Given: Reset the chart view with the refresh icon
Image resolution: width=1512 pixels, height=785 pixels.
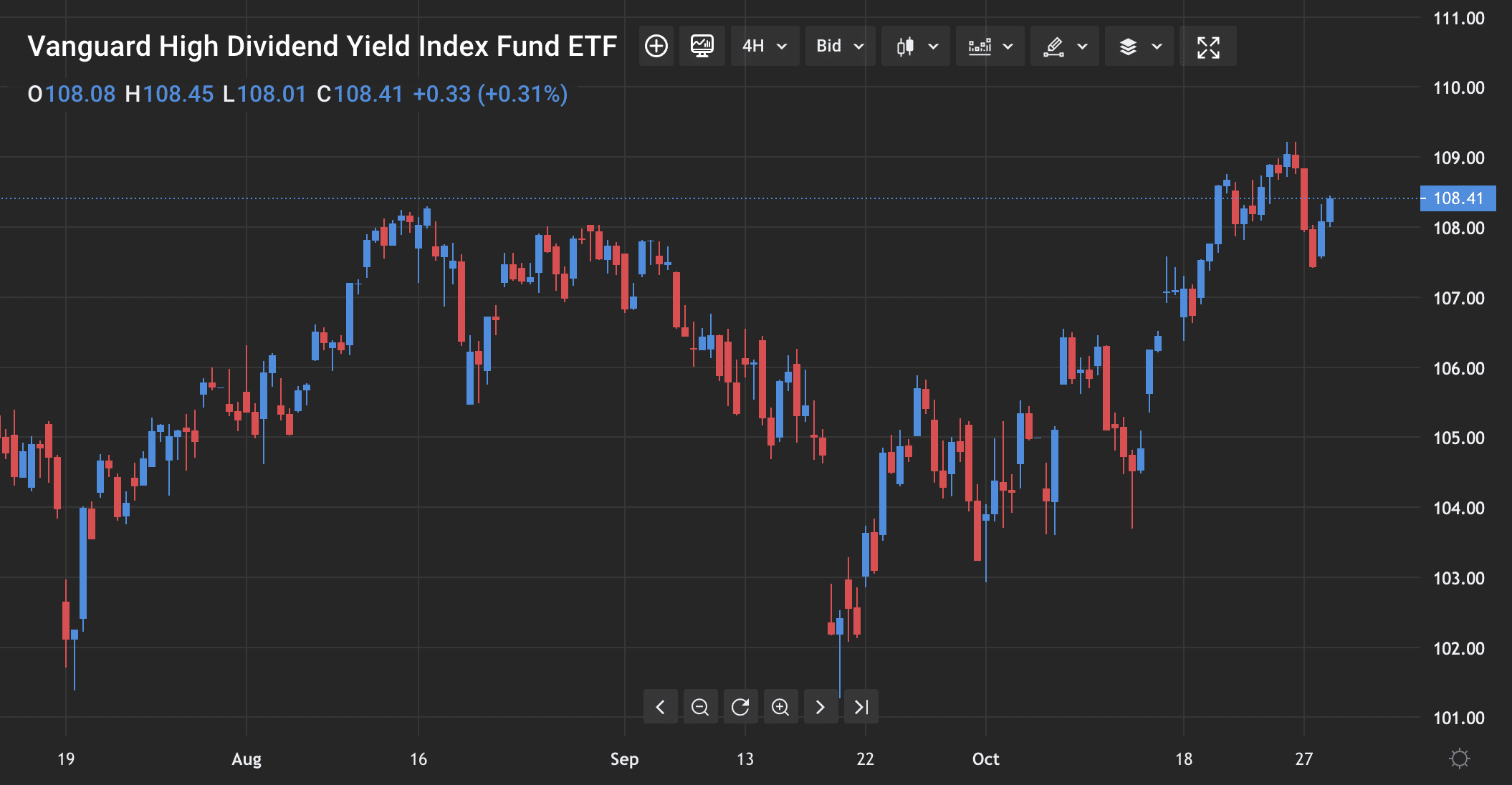Looking at the screenshot, I should 740,707.
